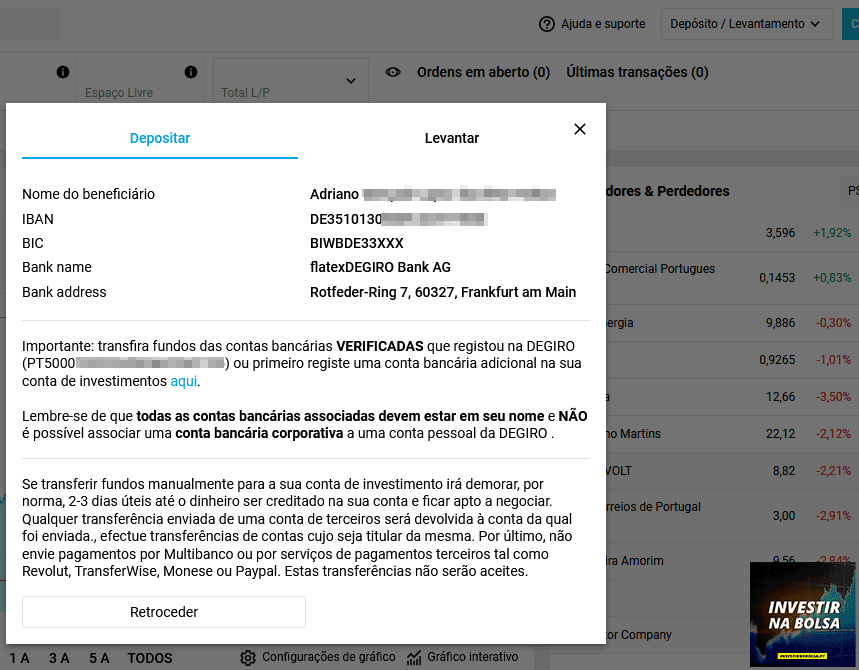Expand the Total L/P dropdown chevron

351,81
